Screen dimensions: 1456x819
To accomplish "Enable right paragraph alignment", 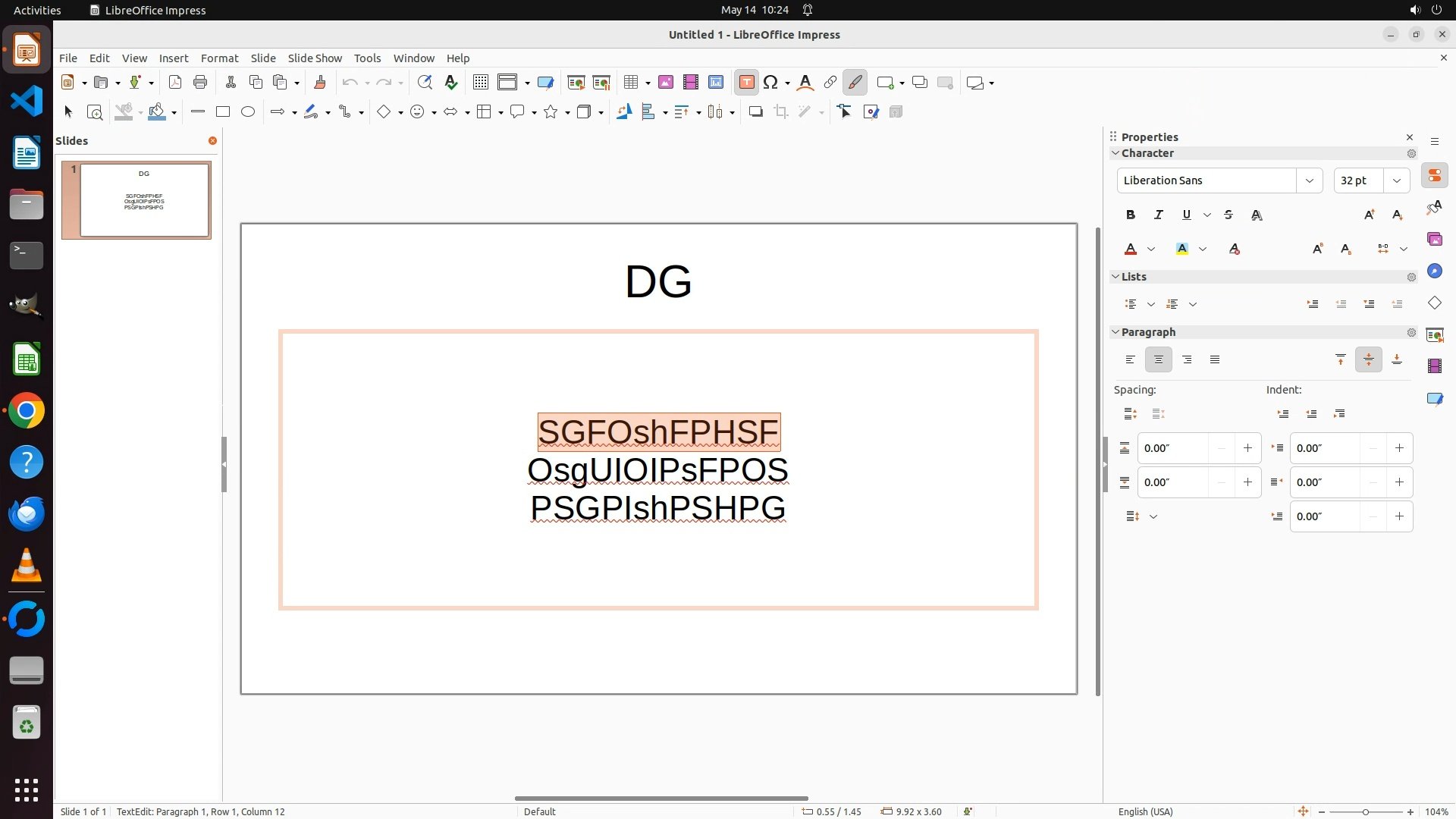I will click(1187, 360).
